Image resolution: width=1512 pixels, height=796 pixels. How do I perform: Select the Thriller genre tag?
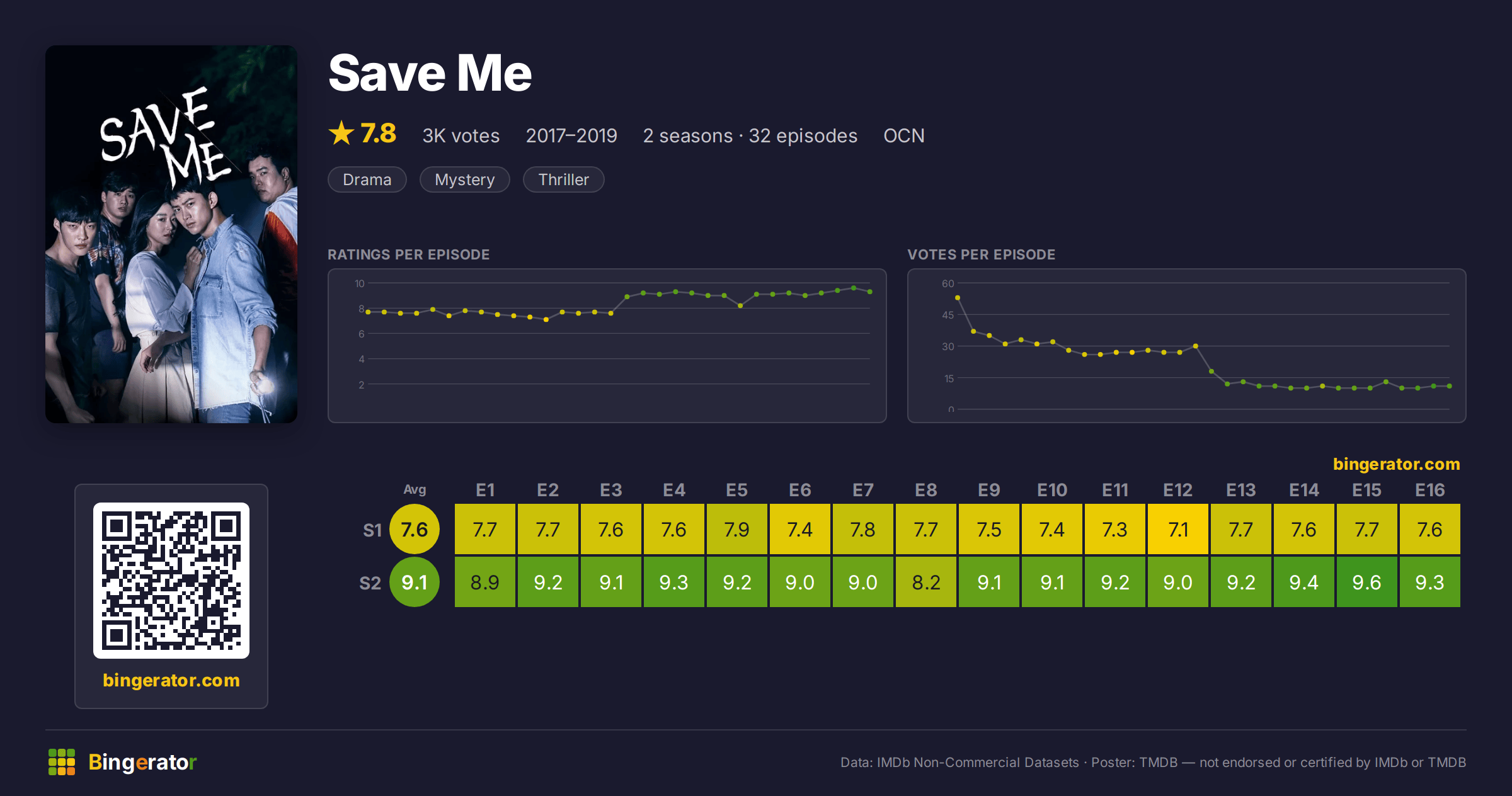564,179
